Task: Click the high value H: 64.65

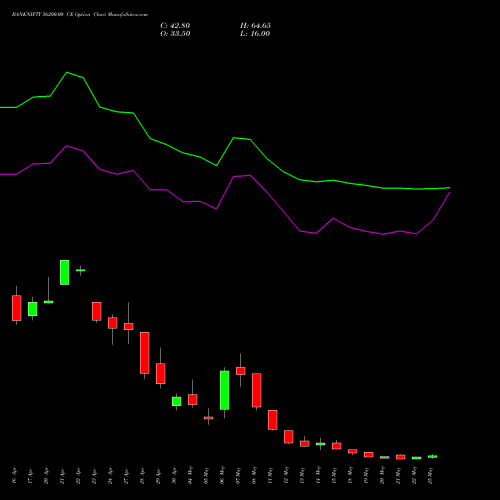Action: 255,26
